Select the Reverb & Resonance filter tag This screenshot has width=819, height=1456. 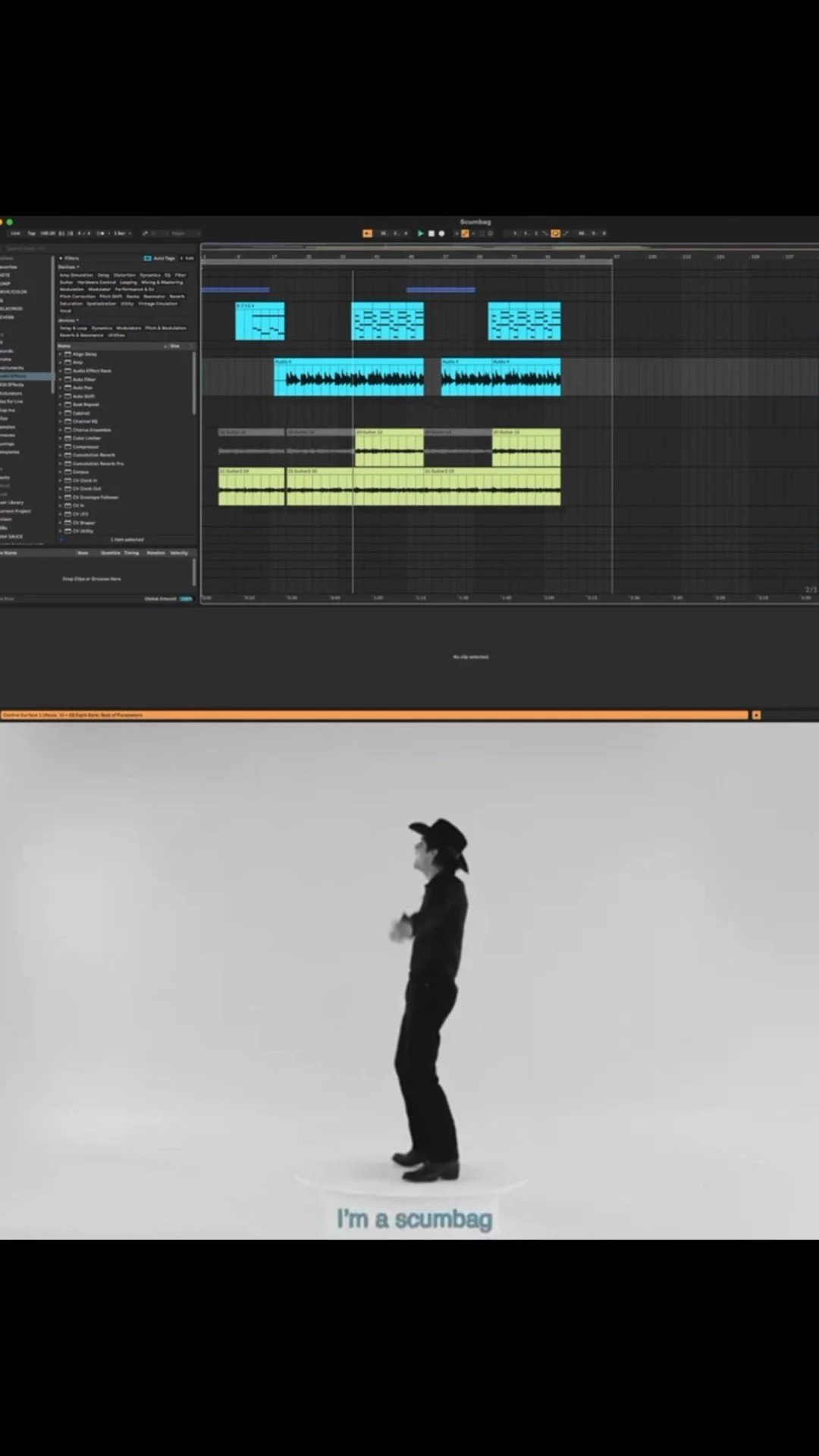coord(81,335)
